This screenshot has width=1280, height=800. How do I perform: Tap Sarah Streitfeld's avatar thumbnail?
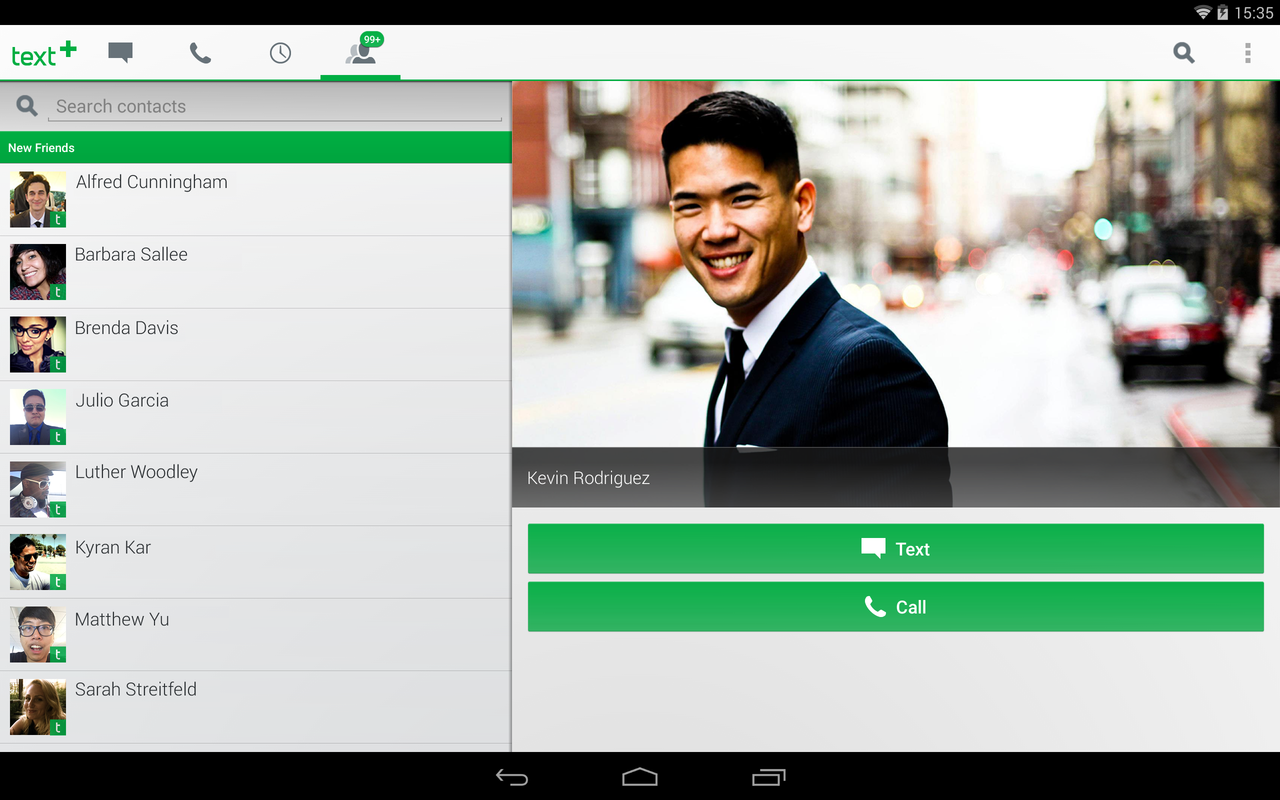pos(38,707)
